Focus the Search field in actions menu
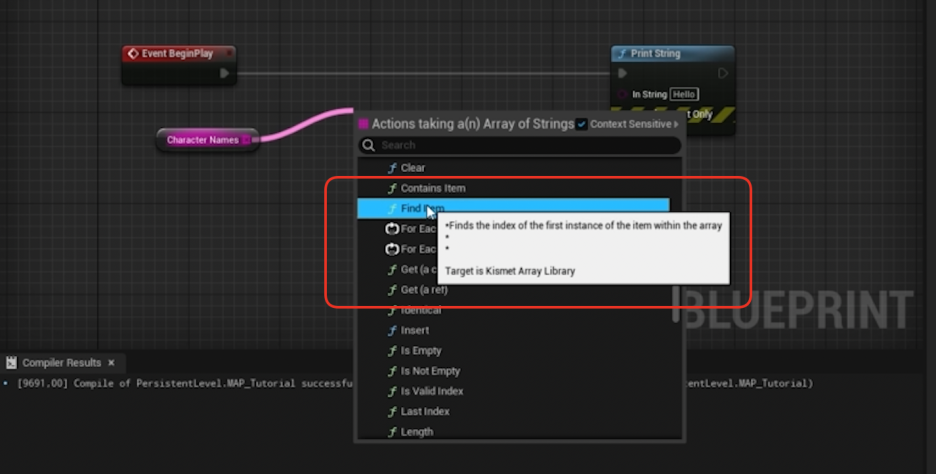This screenshot has height=474, width=936. [x=519, y=145]
